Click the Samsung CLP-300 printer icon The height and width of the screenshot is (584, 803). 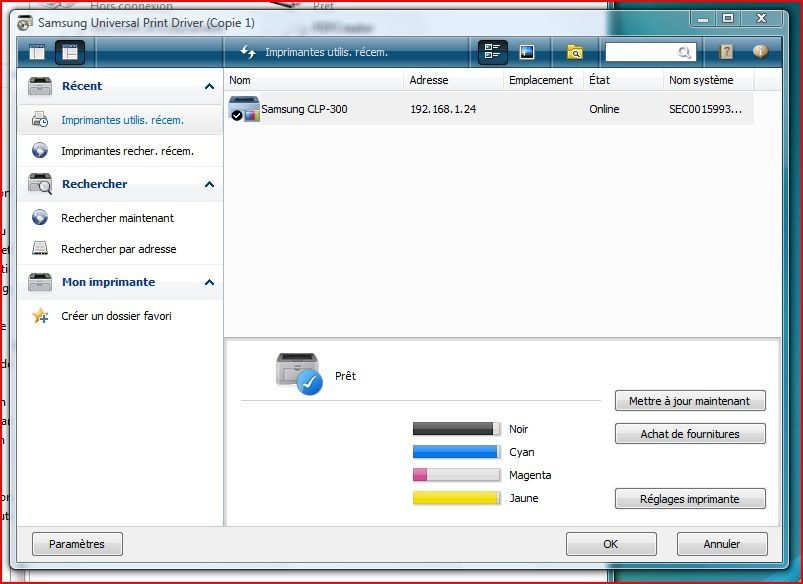coord(244,109)
